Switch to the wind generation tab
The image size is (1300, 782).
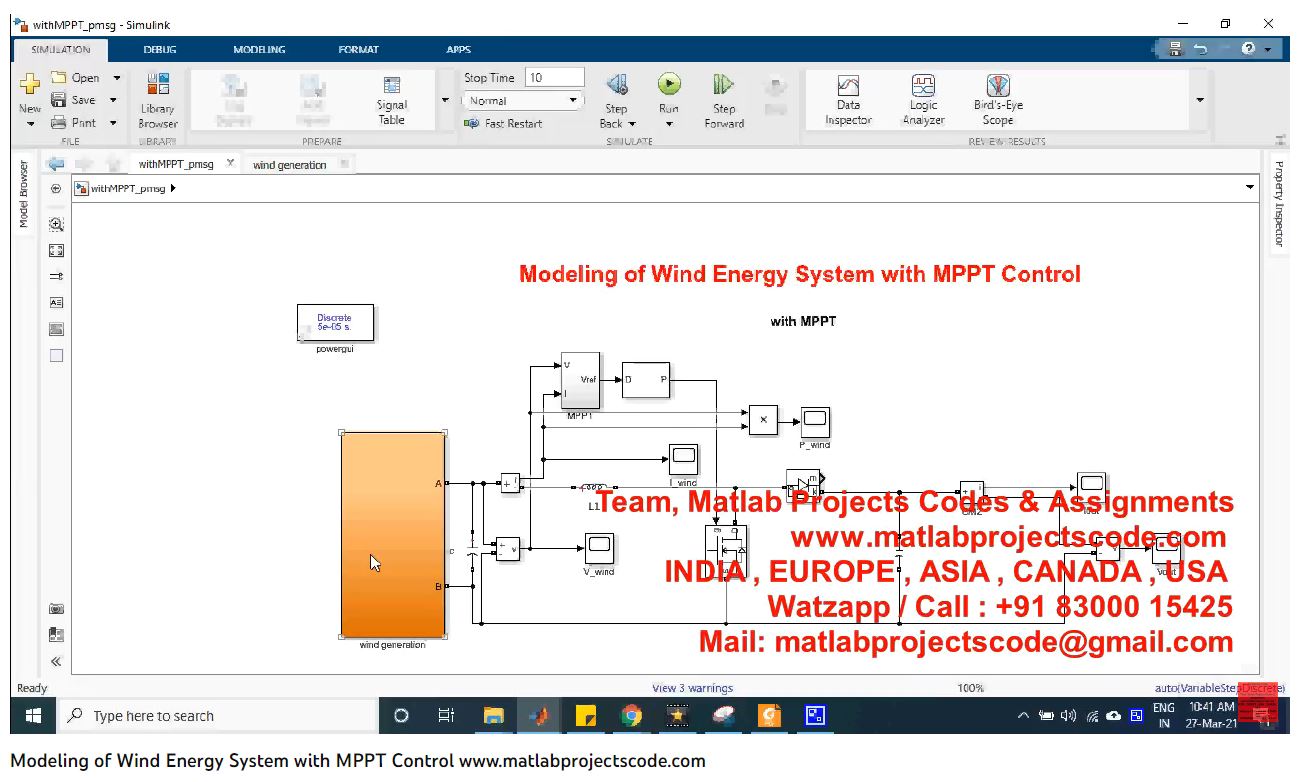[x=289, y=165]
